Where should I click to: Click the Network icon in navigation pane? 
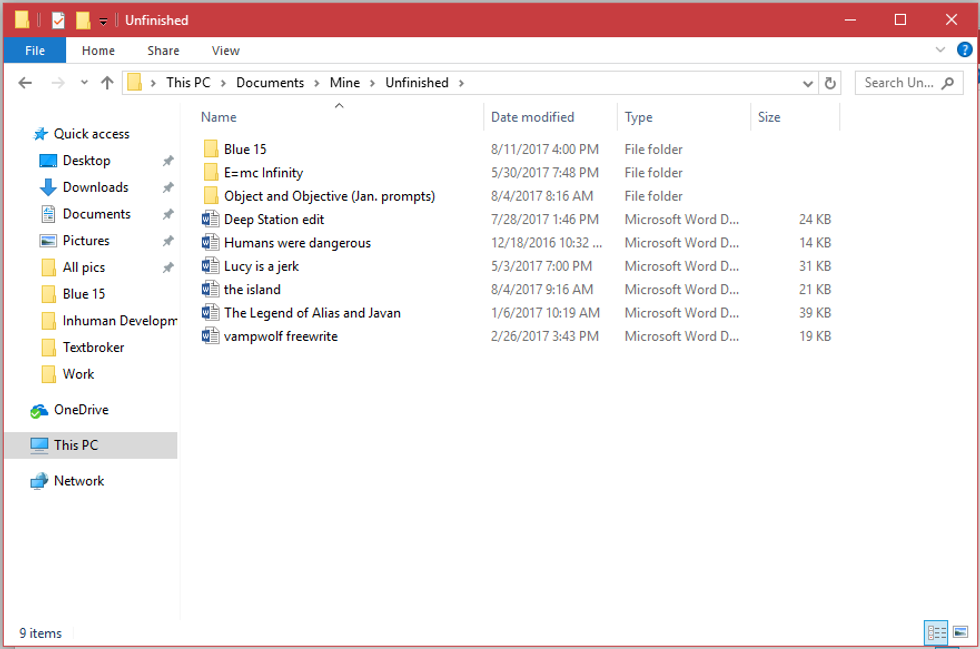point(39,481)
